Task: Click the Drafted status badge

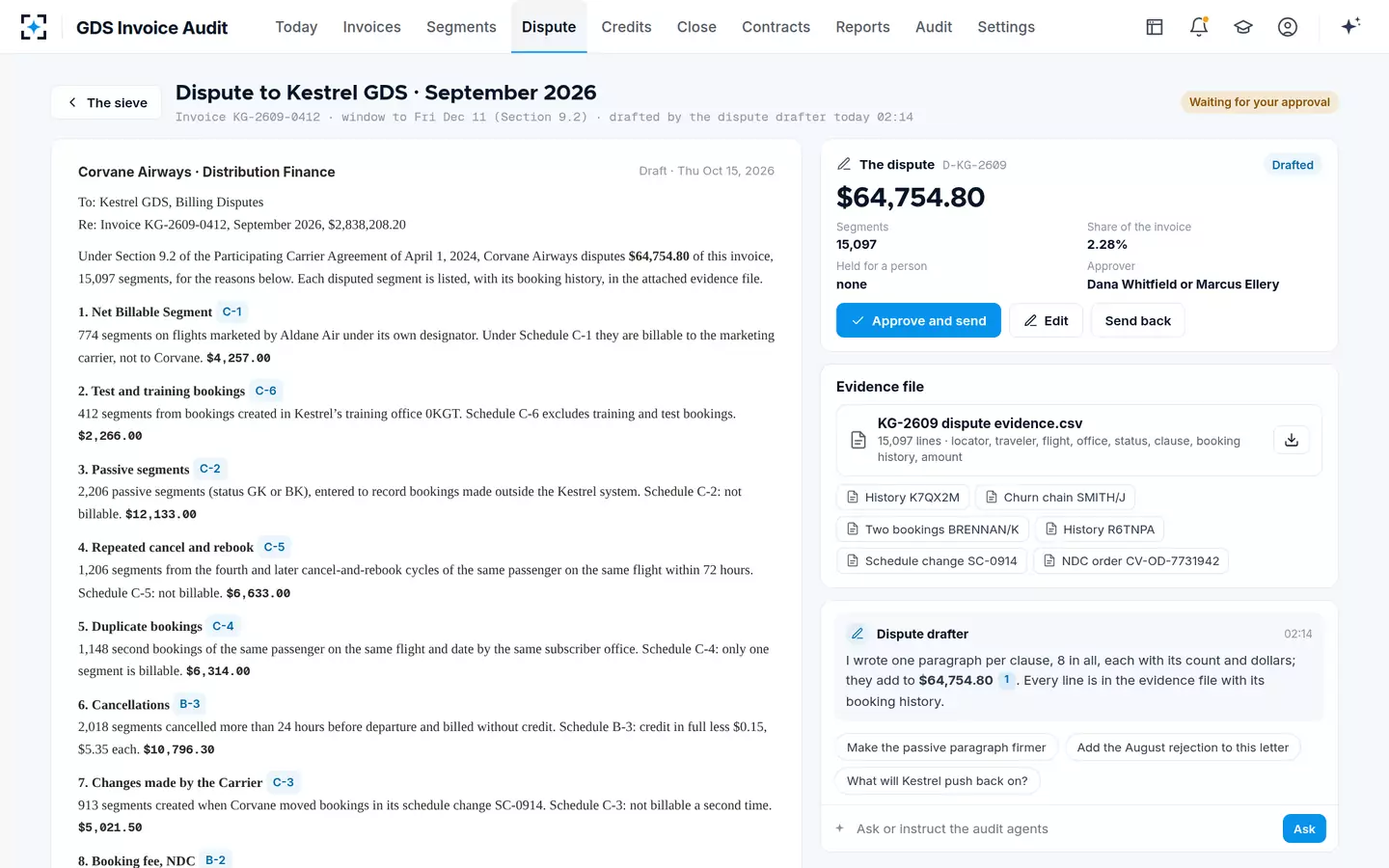Action: tap(1293, 165)
